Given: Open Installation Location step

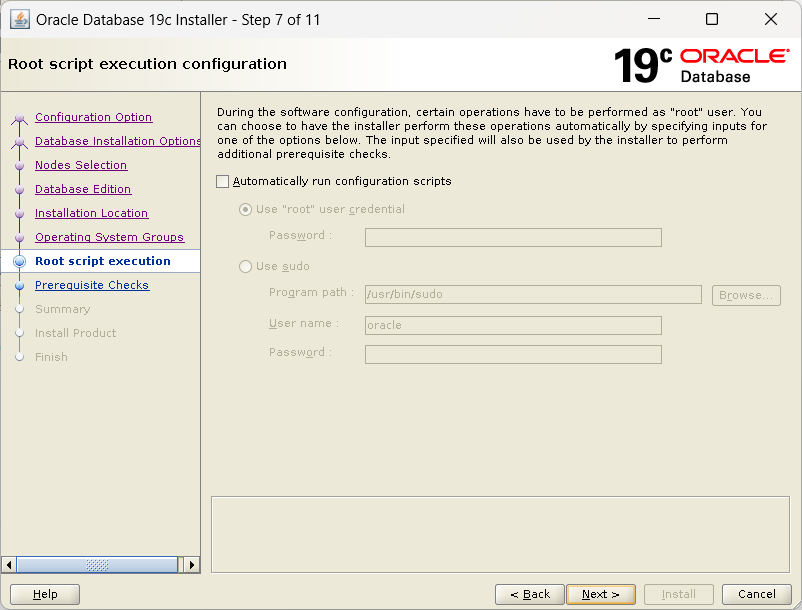Looking at the screenshot, I should 92,213.
